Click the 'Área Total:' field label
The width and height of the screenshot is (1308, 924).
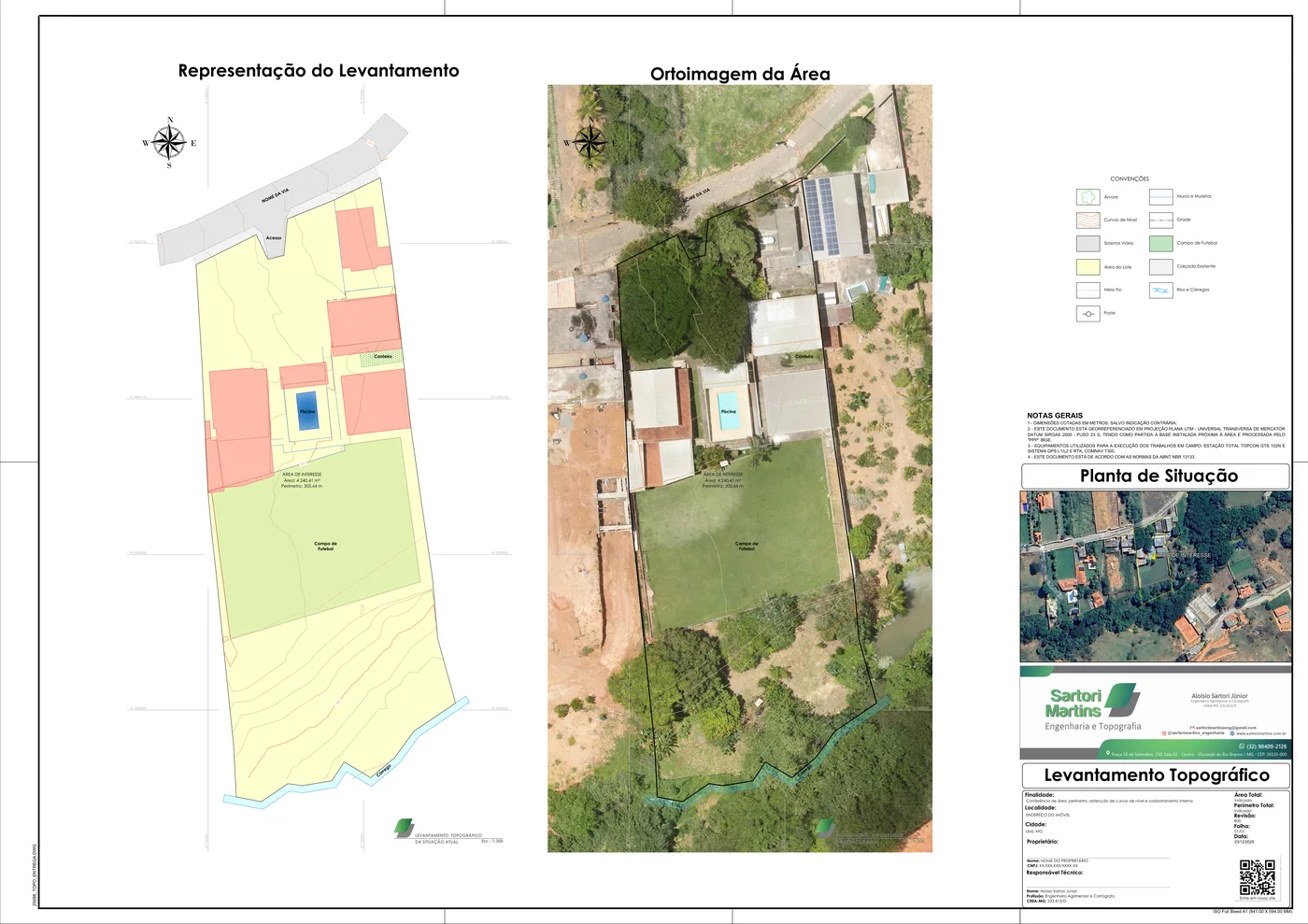click(x=1248, y=795)
